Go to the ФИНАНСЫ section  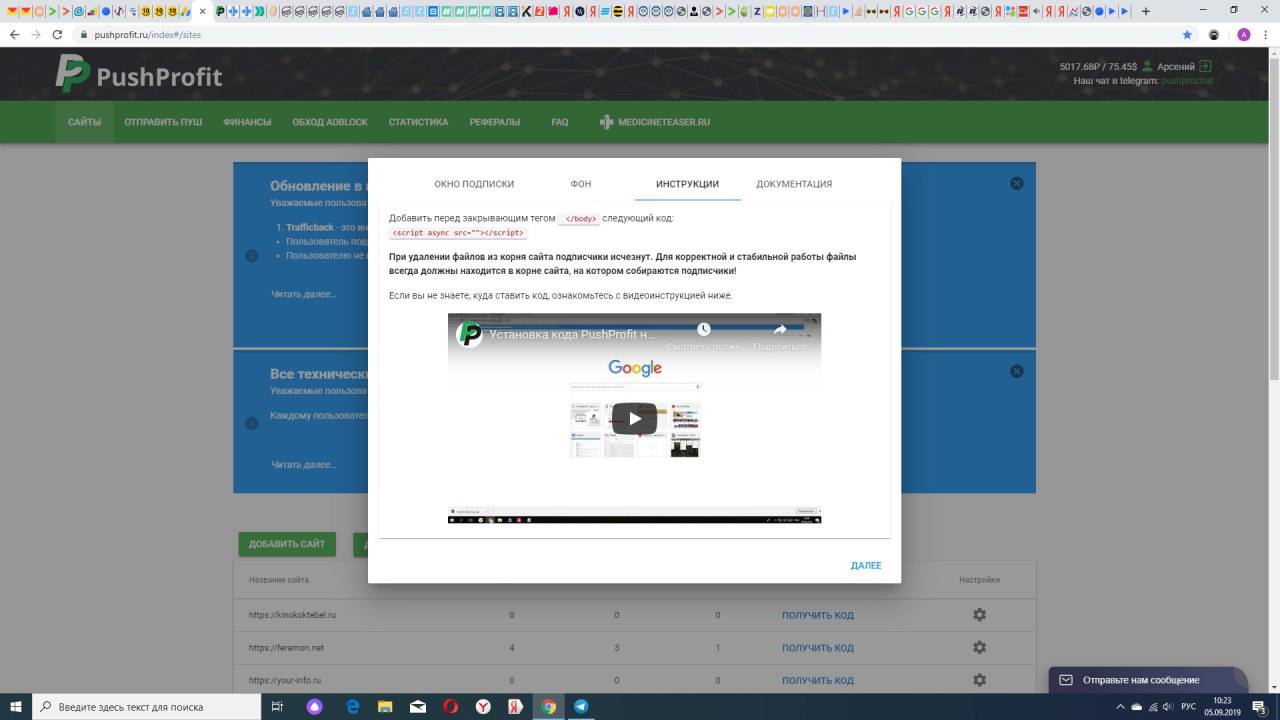(x=247, y=122)
